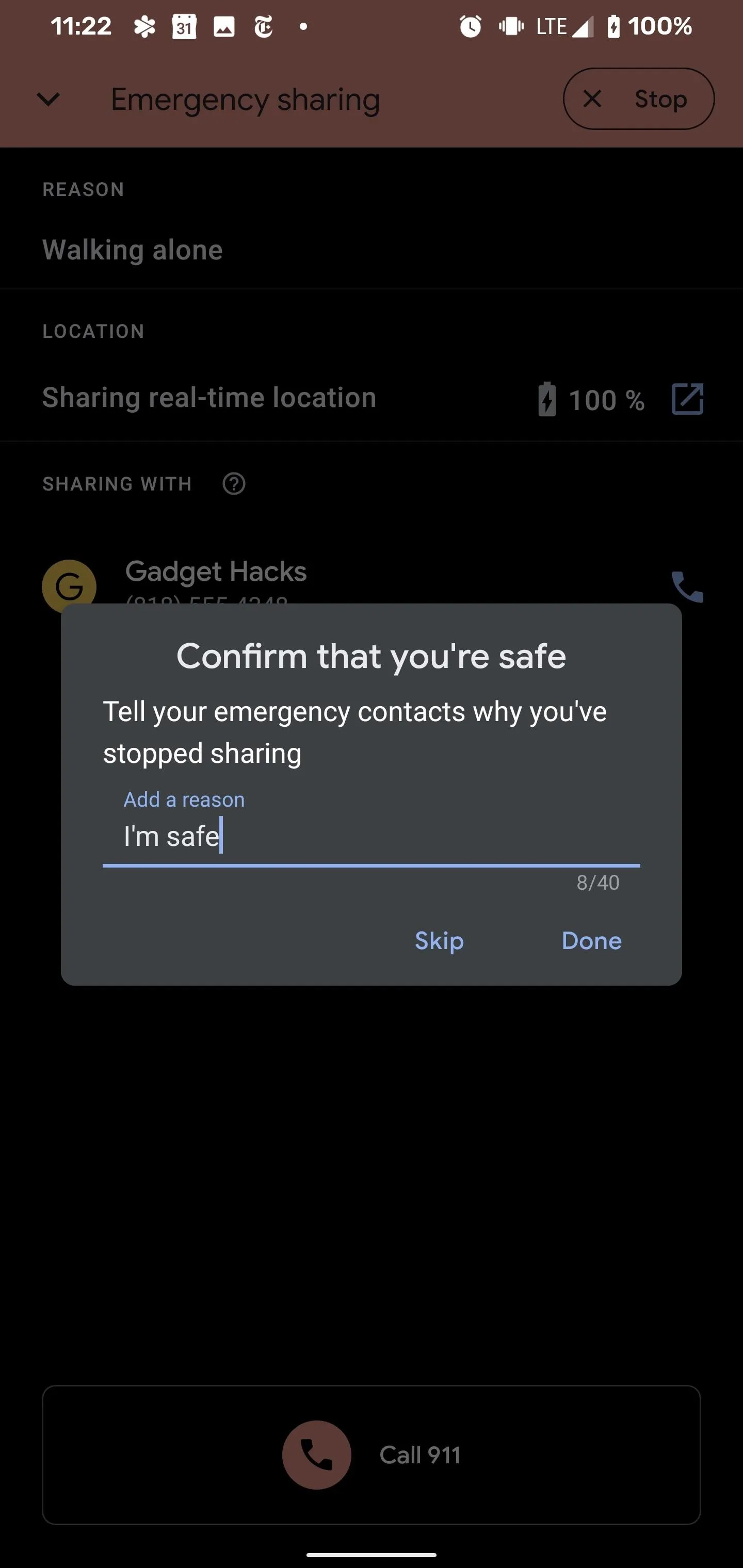Tap the alarm clock status icon
The image size is (743, 1568).
click(470, 26)
